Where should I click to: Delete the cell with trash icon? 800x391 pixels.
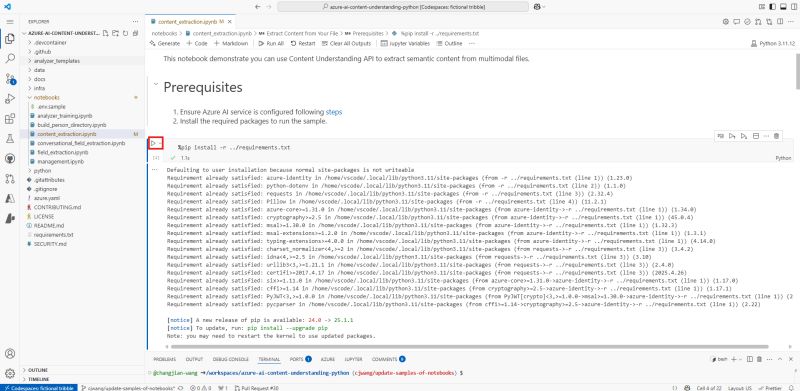(x=777, y=136)
